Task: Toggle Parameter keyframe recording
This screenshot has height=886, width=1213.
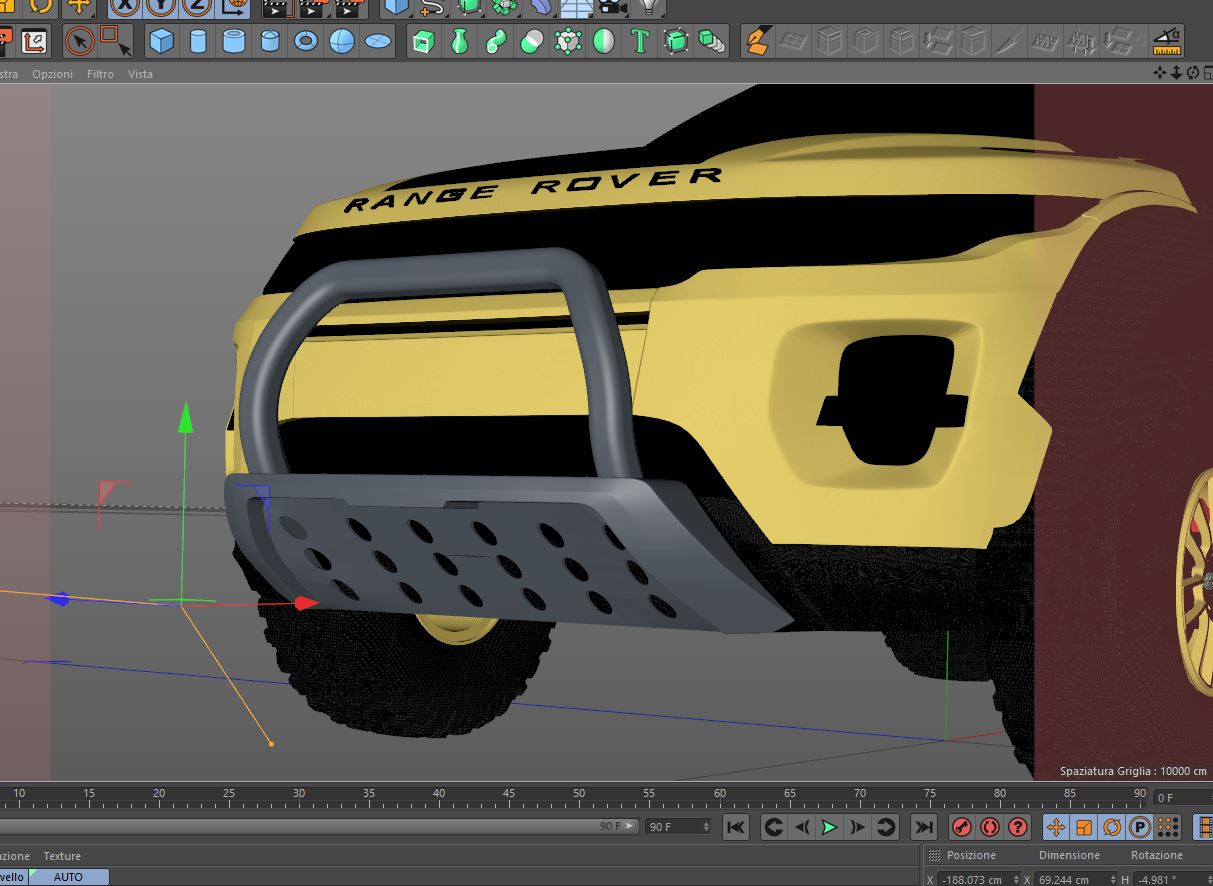Action: click(1140, 827)
